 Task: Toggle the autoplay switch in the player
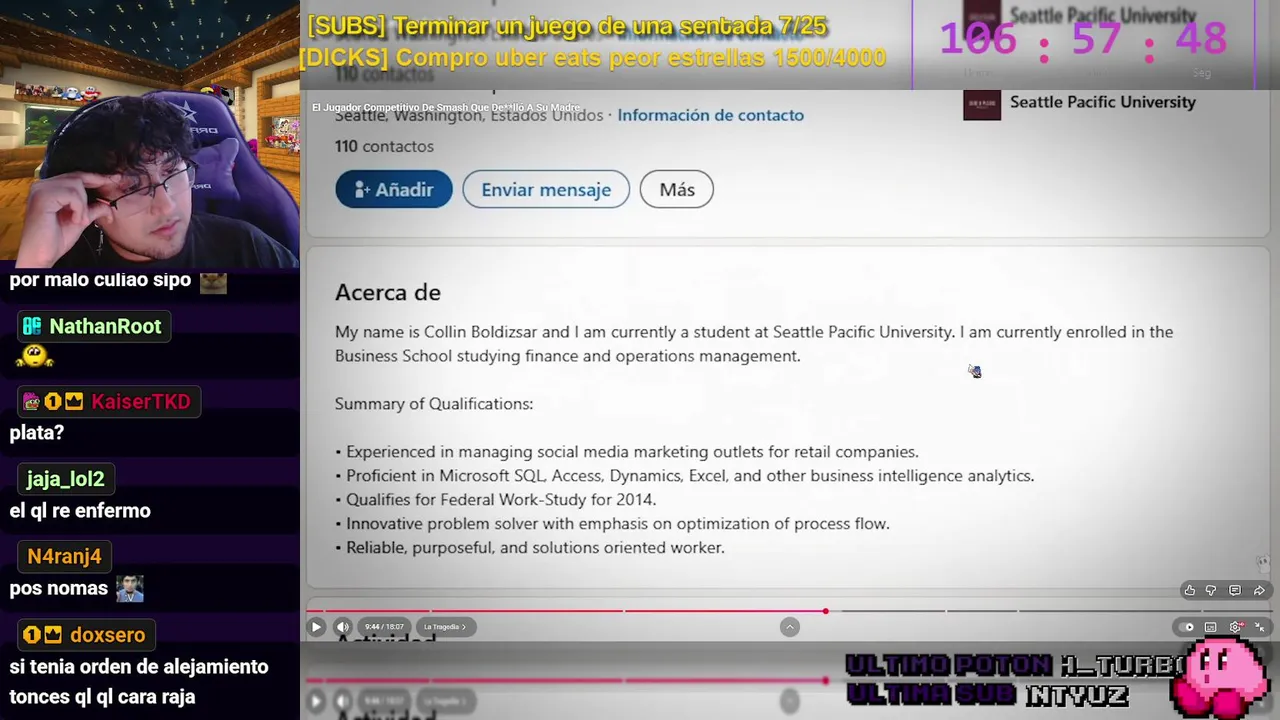point(1187,627)
